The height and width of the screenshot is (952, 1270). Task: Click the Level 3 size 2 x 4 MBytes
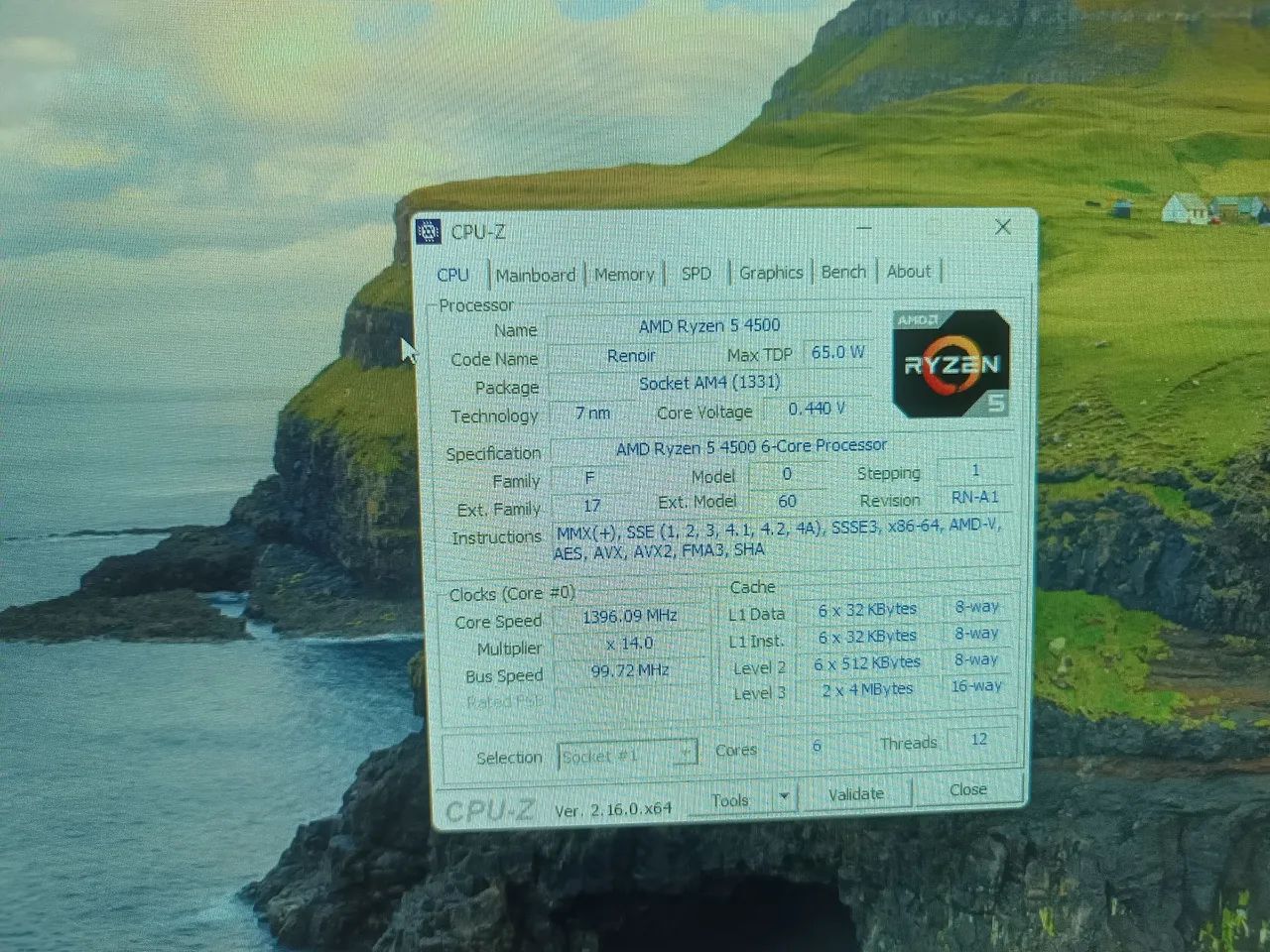[867, 689]
